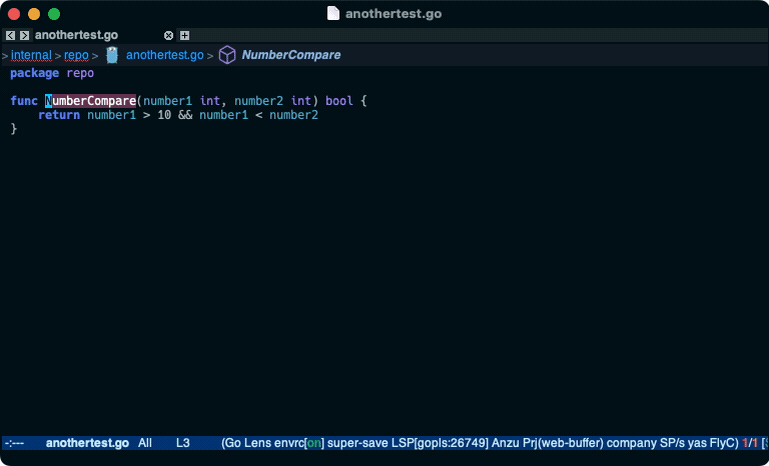
Task: Click FlyC flycheck indicator in mode line
Action: pyautogui.click(x=724, y=443)
